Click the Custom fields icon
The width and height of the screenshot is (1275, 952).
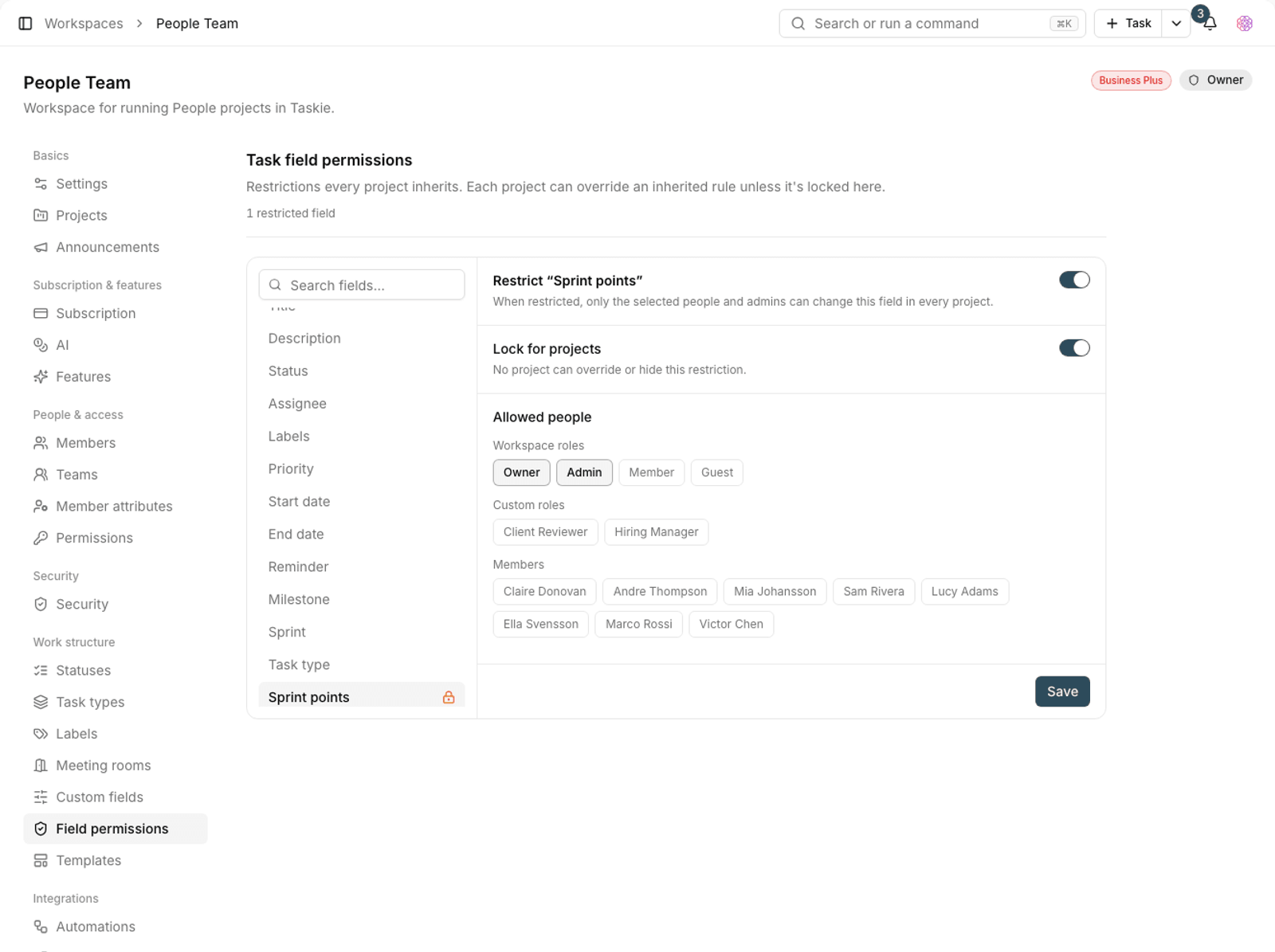(x=41, y=797)
